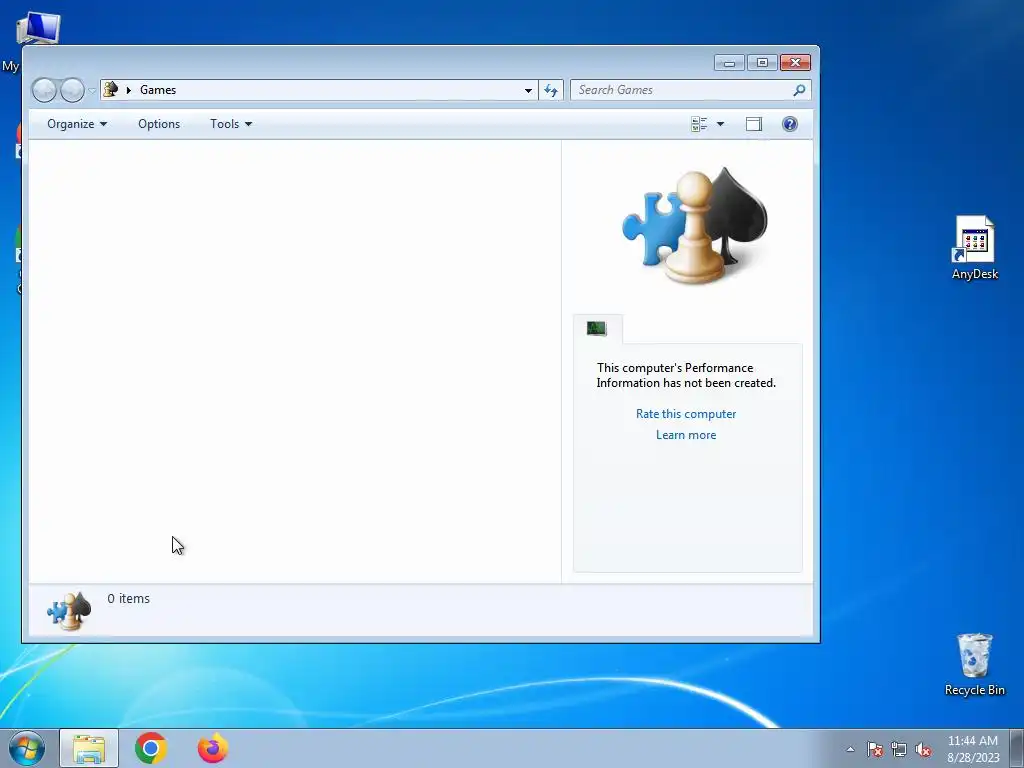Refresh the Games folder

point(551,90)
